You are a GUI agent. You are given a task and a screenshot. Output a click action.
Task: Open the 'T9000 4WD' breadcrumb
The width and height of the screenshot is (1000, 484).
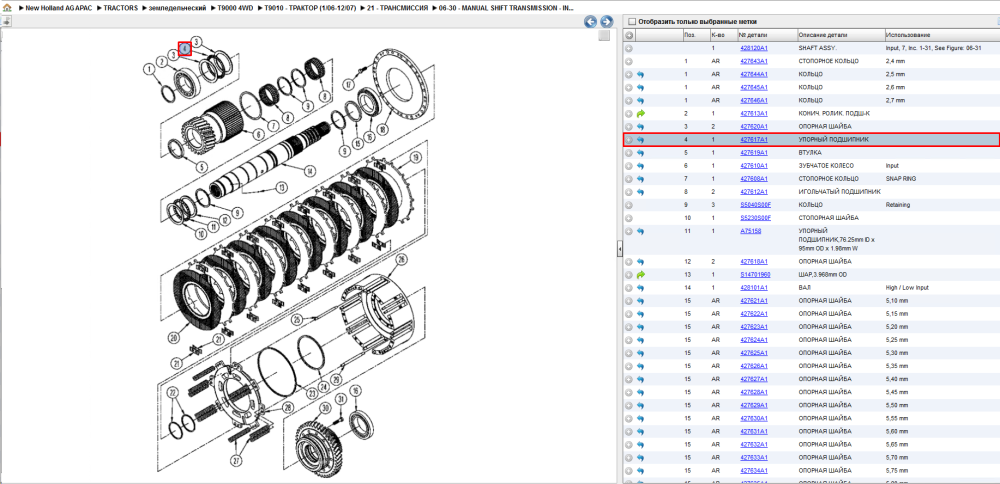235,8
